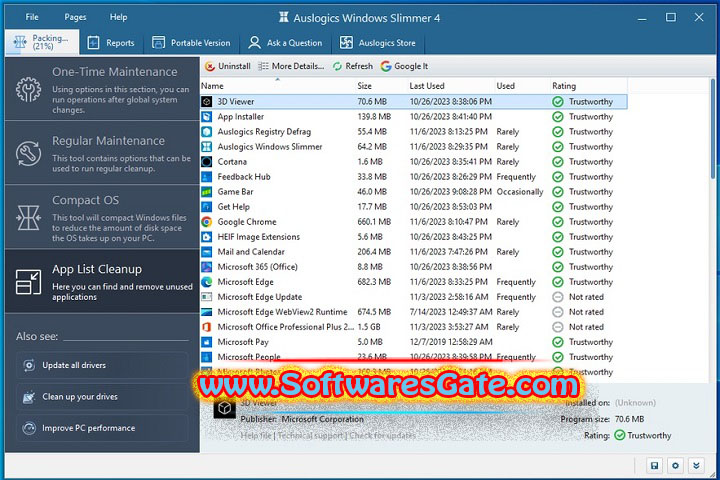720x480 pixels.
Task: Open the Pages menu
Action: [x=75, y=17]
